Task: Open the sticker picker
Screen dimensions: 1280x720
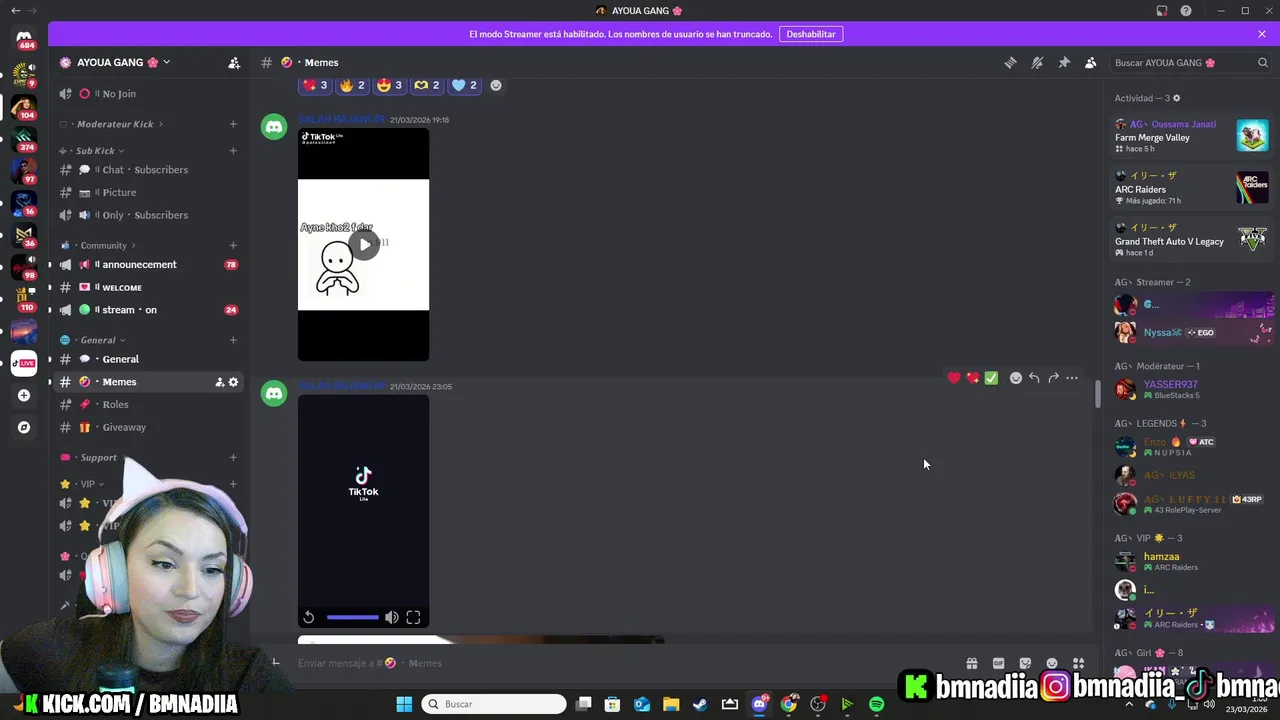Action: tap(1025, 663)
